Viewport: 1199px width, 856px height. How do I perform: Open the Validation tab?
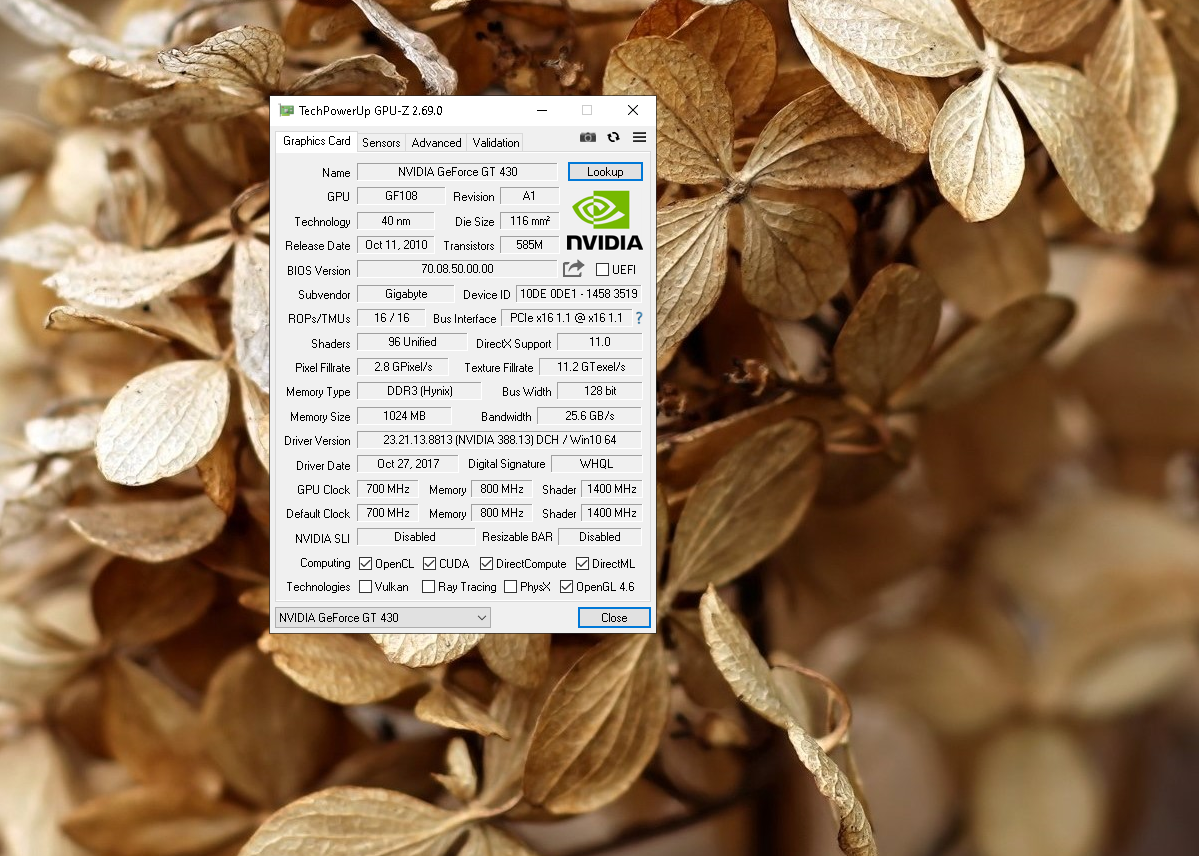(494, 142)
